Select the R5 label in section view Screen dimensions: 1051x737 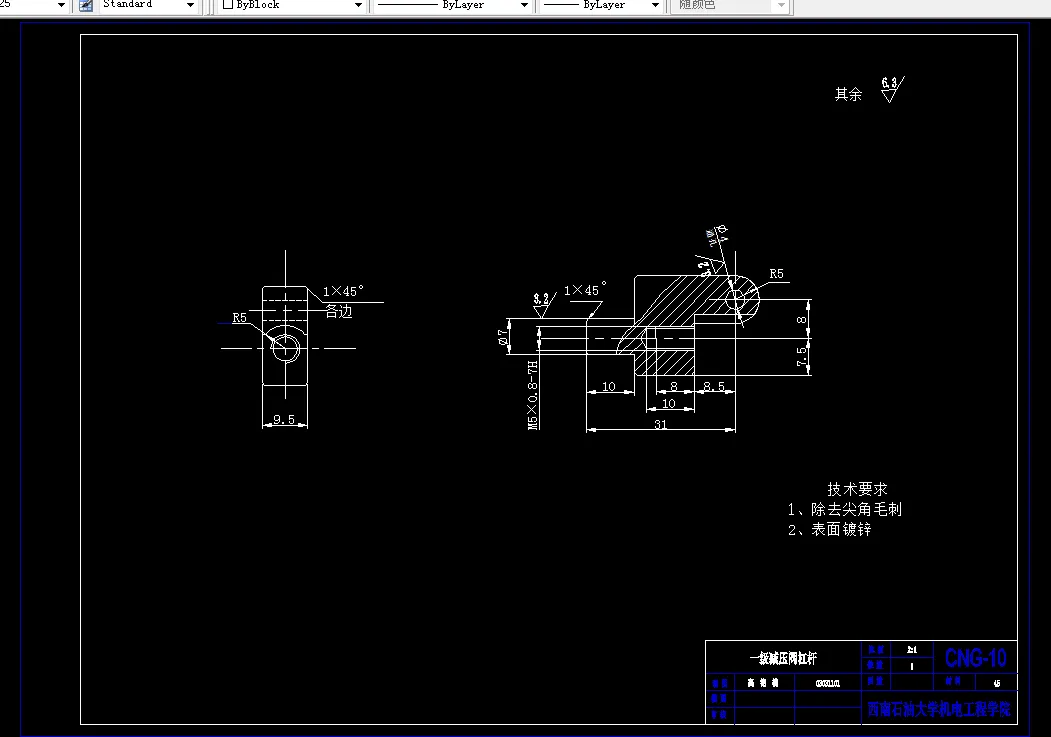[776, 273]
